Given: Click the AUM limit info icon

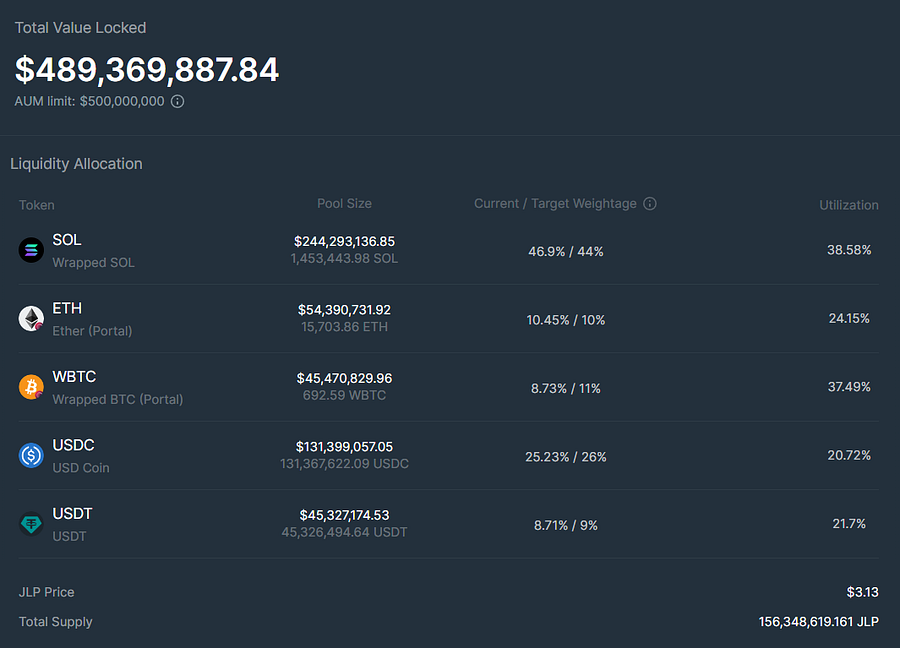Looking at the screenshot, I should pos(178,102).
